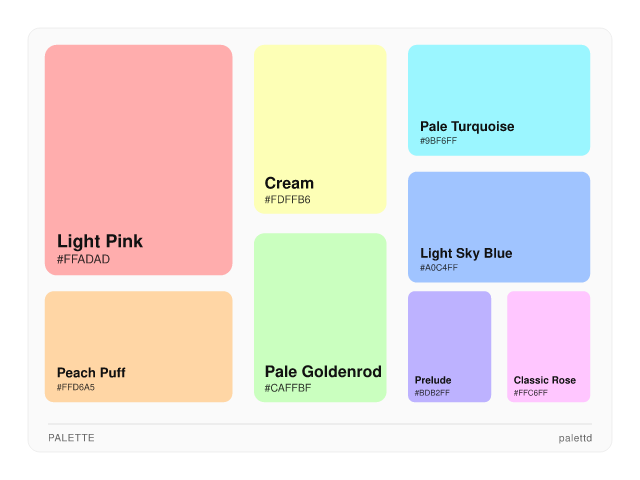The image size is (640, 480).
Task: Click the #A0C4FF hex code
Action: (439, 268)
